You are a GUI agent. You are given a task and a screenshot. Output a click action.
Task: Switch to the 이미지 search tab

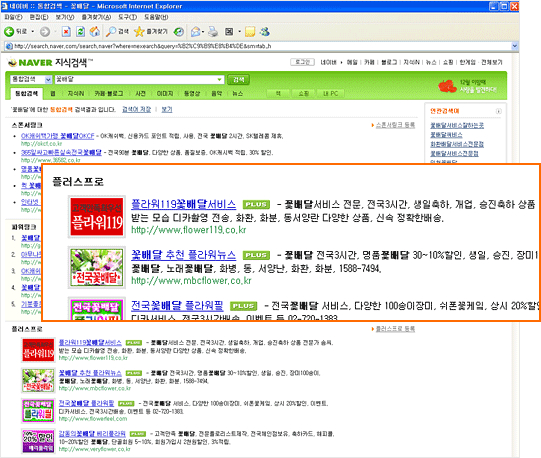point(165,94)
